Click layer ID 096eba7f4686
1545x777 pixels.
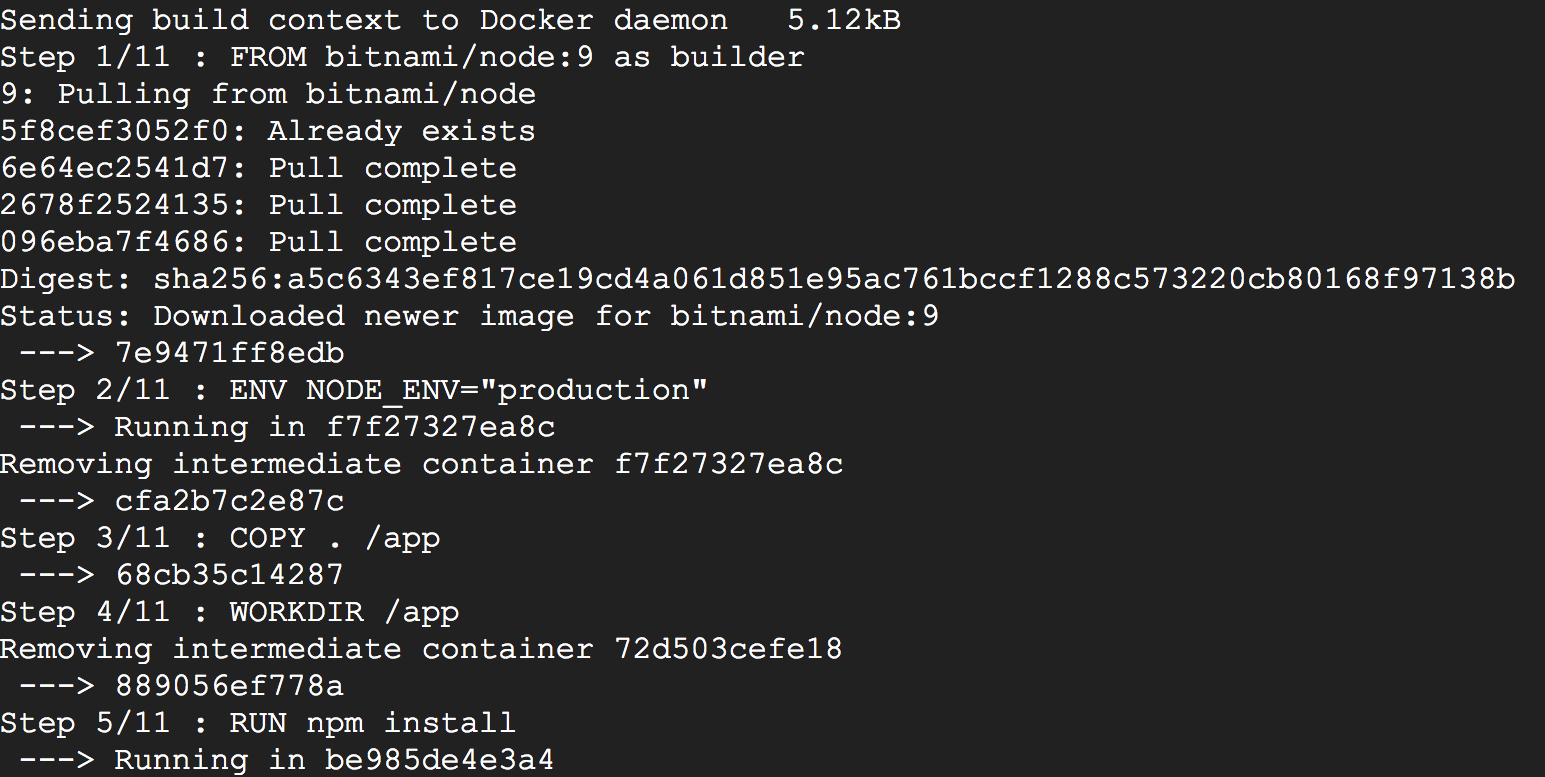pyautogui.click(x=124, y=242)
